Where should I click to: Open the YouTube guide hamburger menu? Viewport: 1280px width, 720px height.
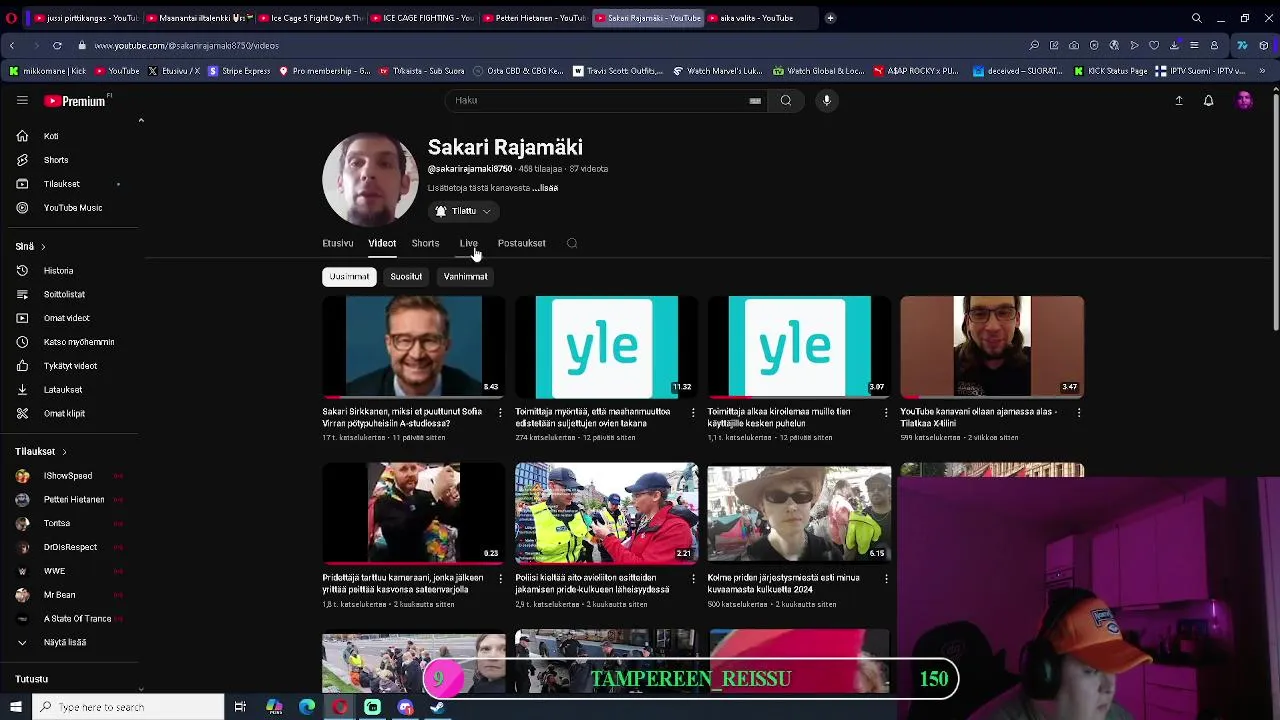point(22,100)
